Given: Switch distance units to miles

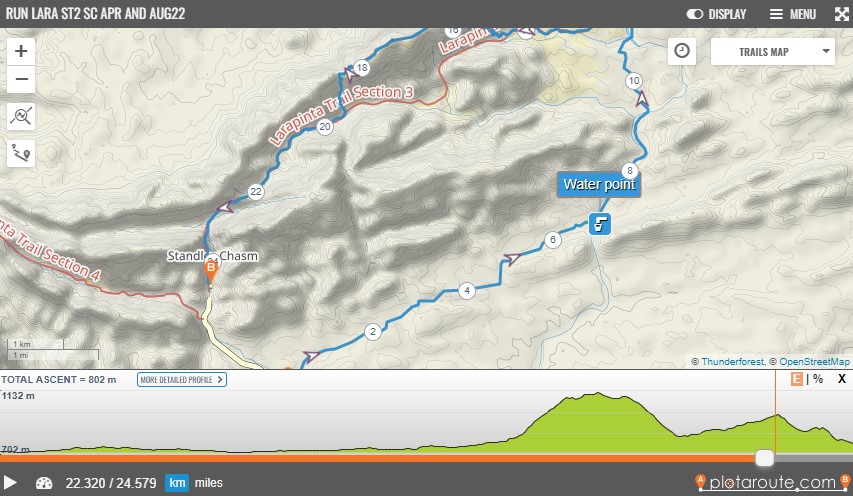Looking at the screenshot, I should (208, 483).
